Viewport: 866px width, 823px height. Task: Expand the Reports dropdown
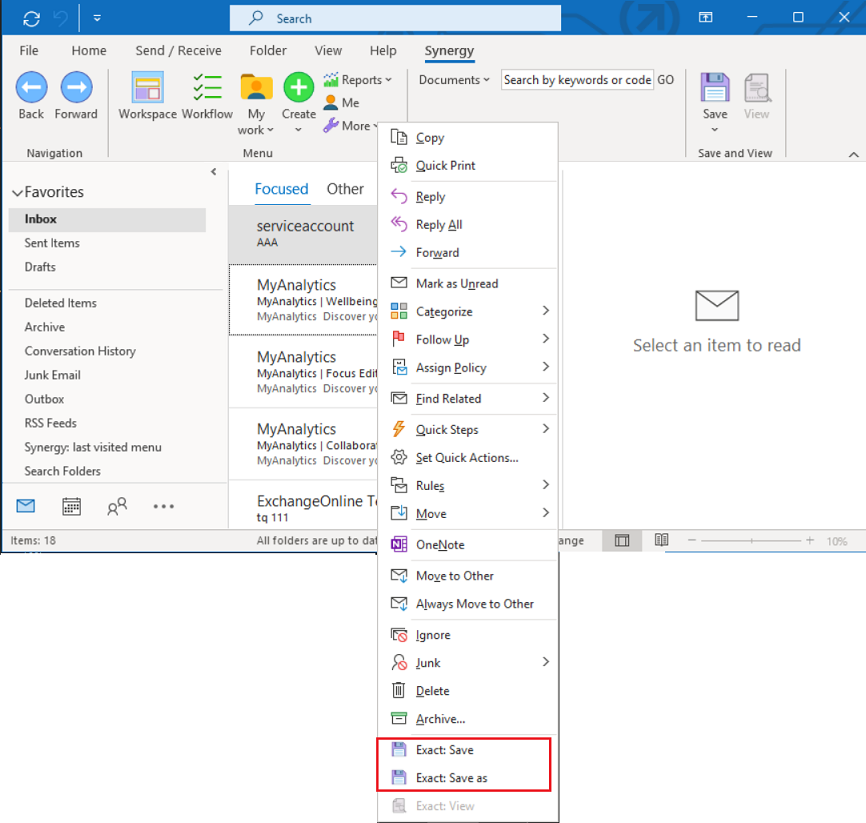pos(358,80)
